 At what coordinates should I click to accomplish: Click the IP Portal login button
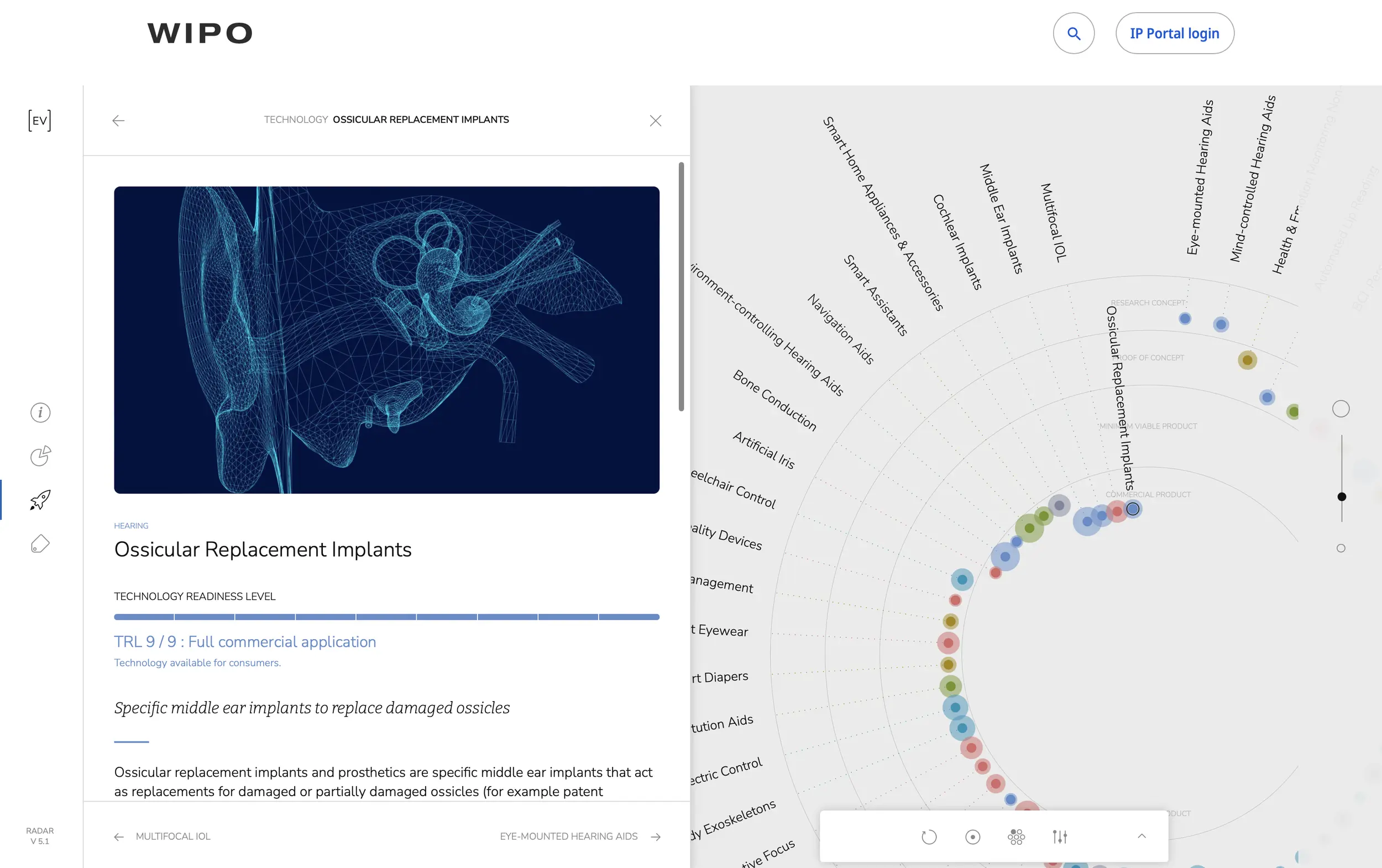[x=1174, y=33]
